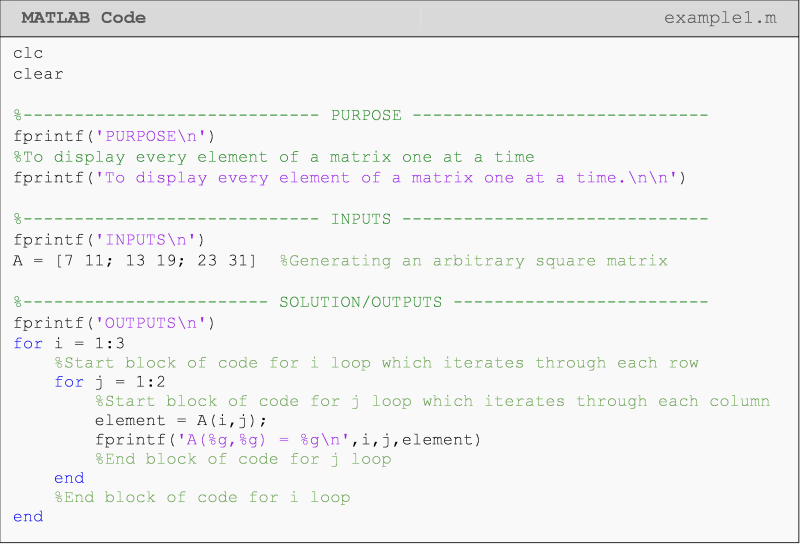The image size is (800, 546).
Task: Click the 'for i = 1:3' line
Action: pyautogui.click(x=69, y=343)
